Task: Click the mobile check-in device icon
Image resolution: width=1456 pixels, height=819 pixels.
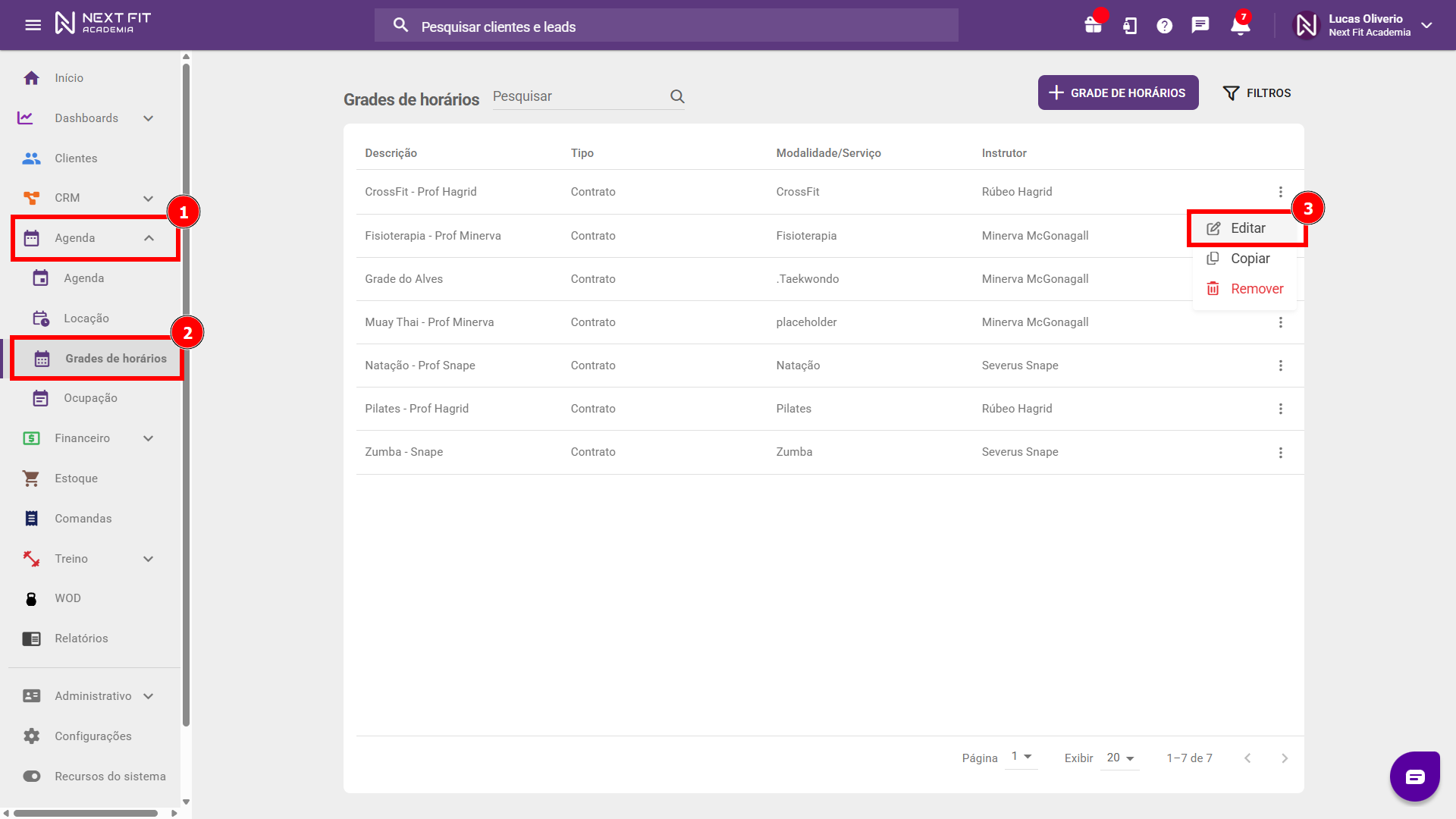Action: [1130, 26]
